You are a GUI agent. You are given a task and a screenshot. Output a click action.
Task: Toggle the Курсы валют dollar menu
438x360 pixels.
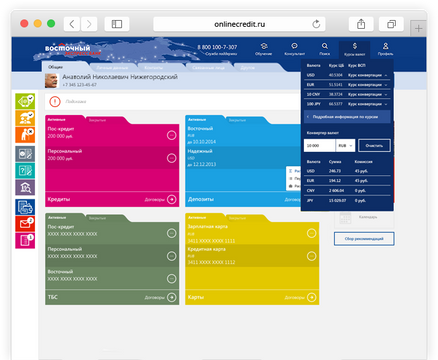354,49
